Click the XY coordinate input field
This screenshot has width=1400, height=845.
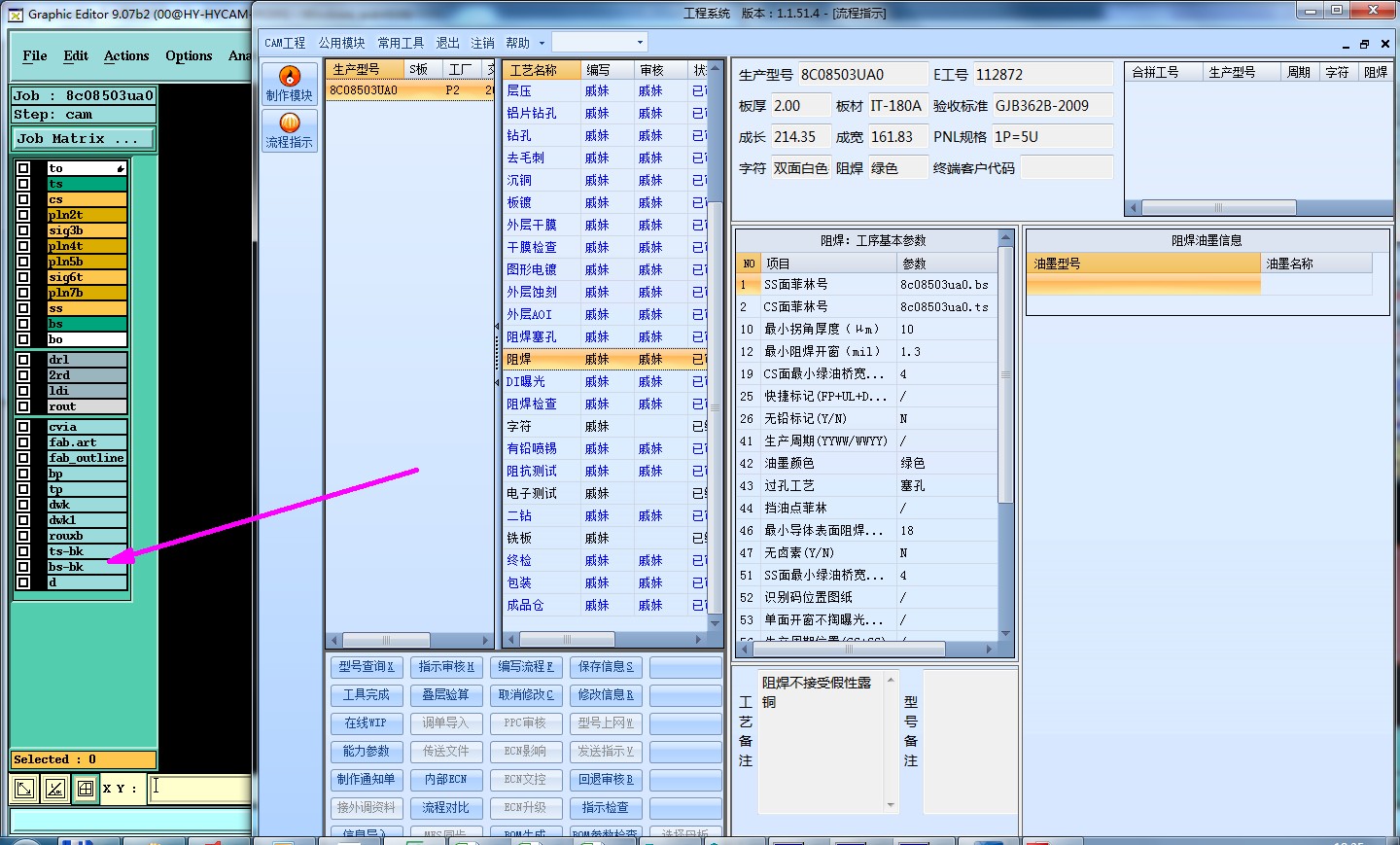[x=200, y=789]
